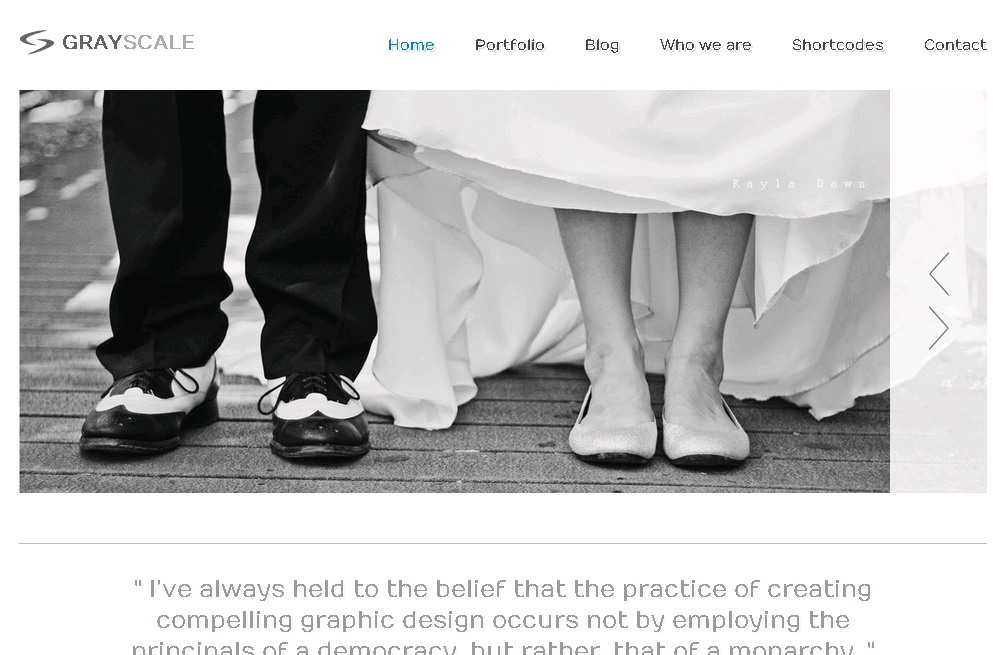This screenshot has width=1006, height=655.
Task: Open the Blog section
Action: [x=602, y=45]
